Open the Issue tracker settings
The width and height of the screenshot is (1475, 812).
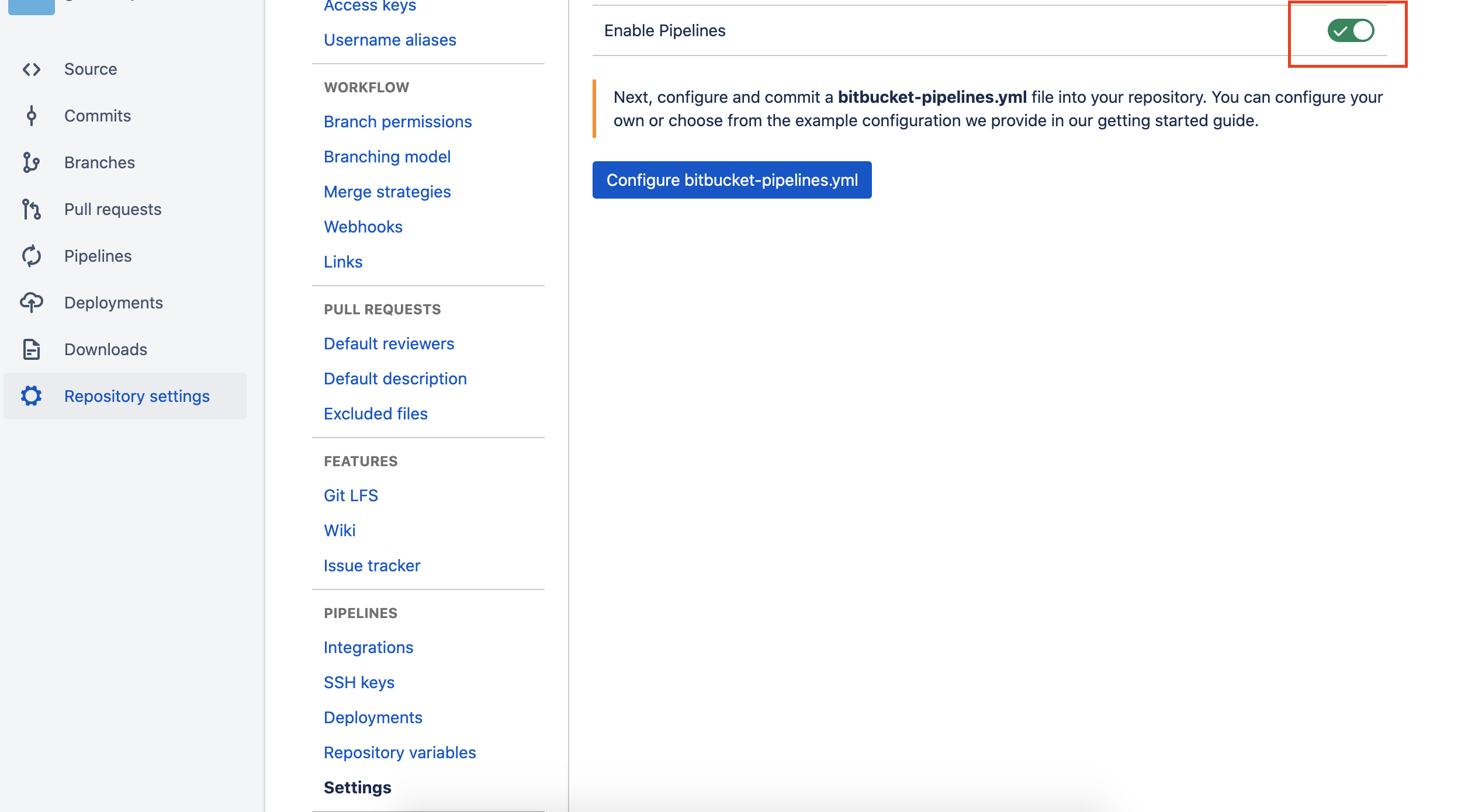(x=372, y=565)
